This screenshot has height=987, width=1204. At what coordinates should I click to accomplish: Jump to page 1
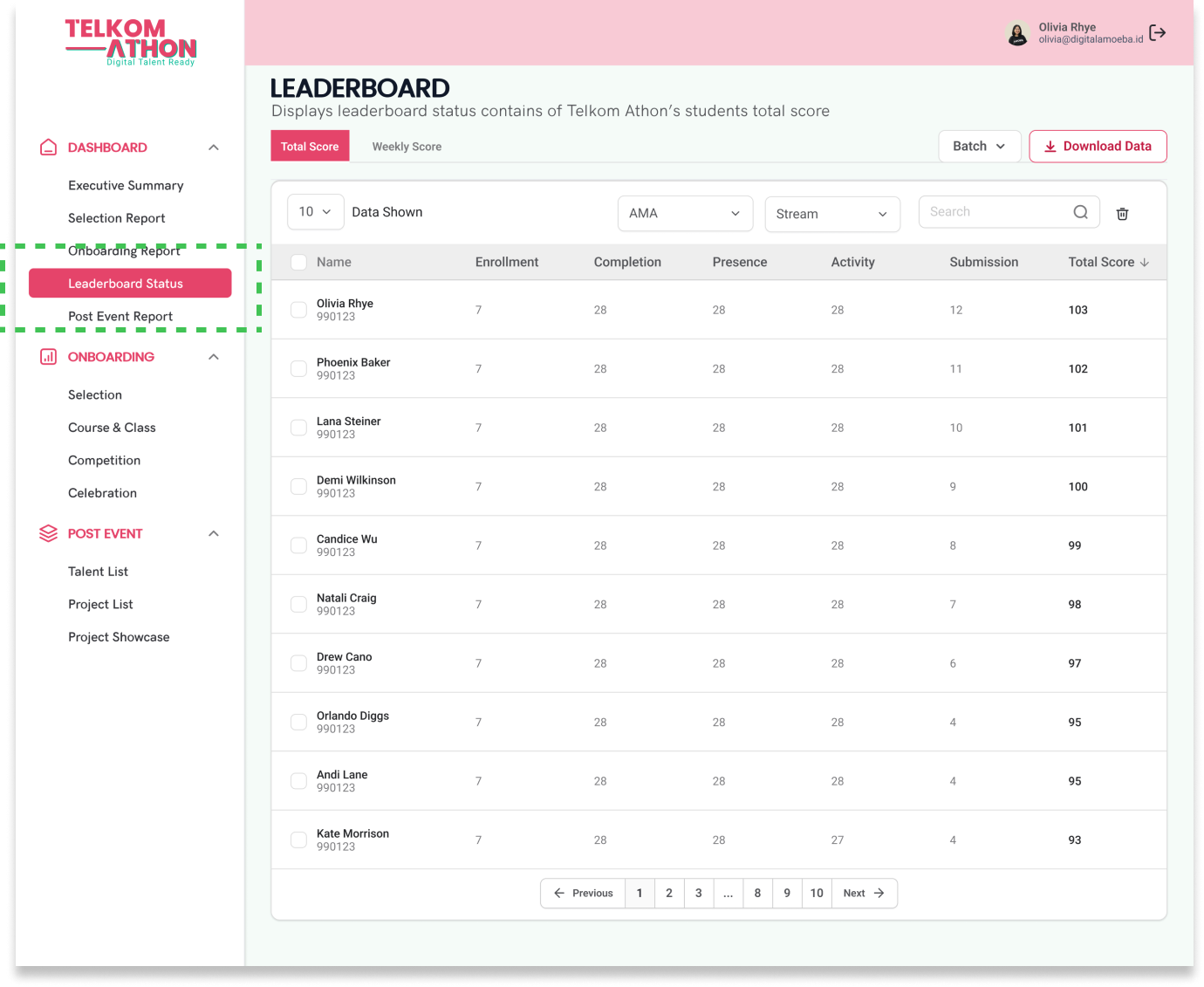coord(640,893)
